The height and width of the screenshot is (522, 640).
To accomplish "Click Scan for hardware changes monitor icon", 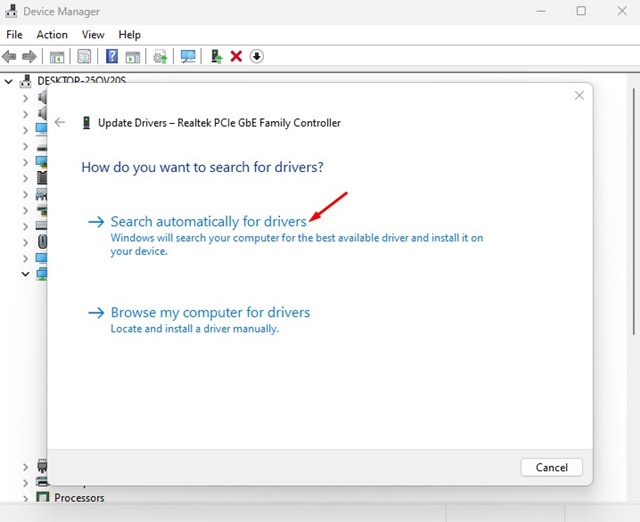I will pos(188,56).
